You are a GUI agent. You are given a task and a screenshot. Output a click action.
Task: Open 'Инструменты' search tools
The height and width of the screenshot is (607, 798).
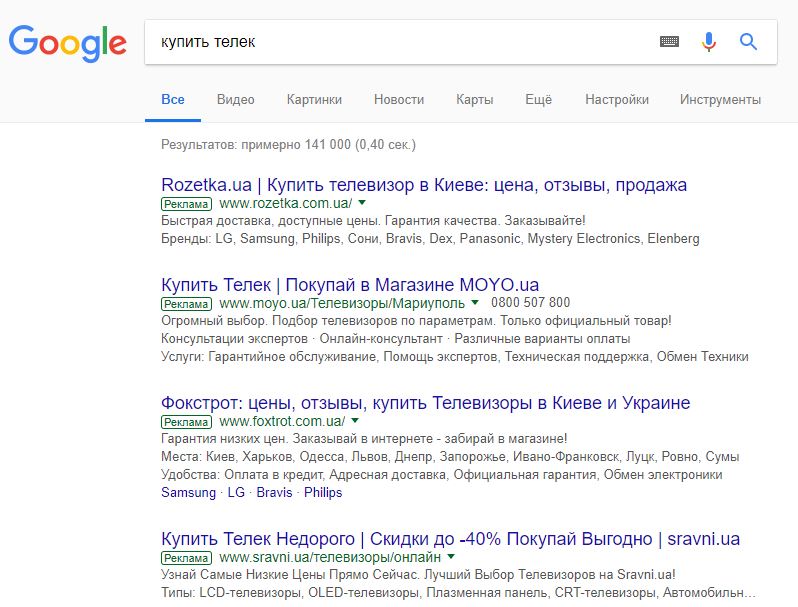click(721, 100)
